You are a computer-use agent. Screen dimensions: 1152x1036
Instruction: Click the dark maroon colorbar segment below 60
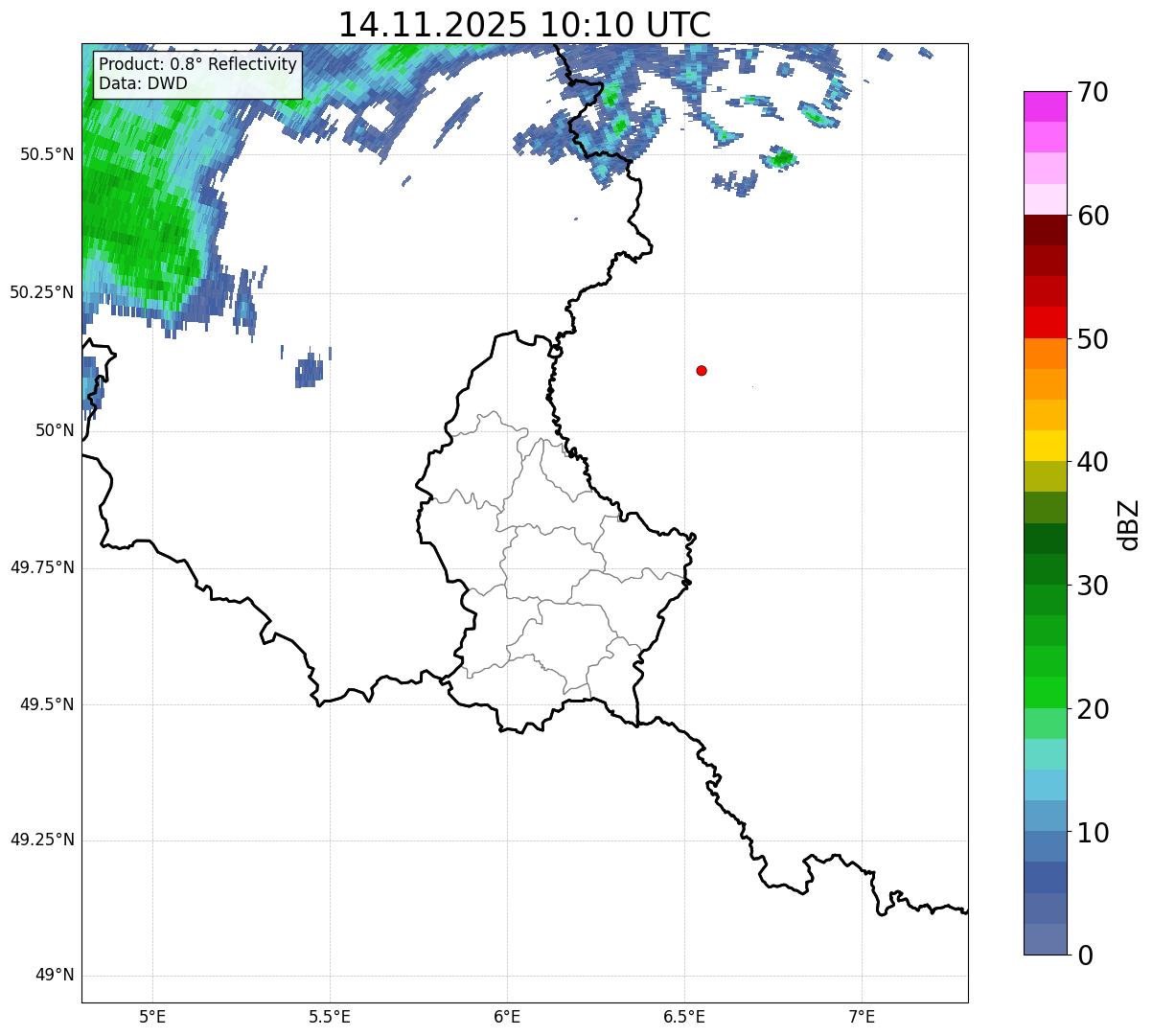click(x=1045, y=230)
